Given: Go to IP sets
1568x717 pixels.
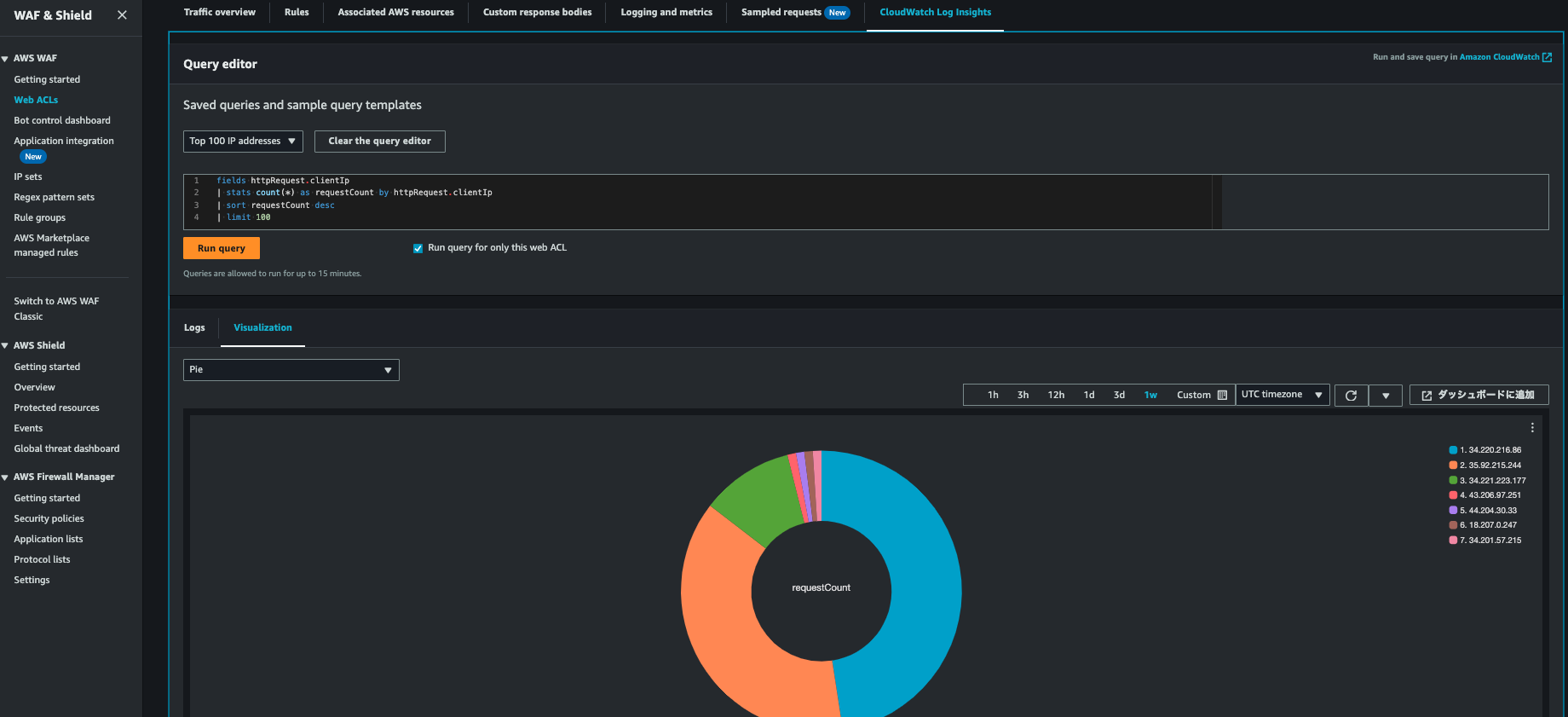Looking at the screenshot, I should tap(28, 177).
